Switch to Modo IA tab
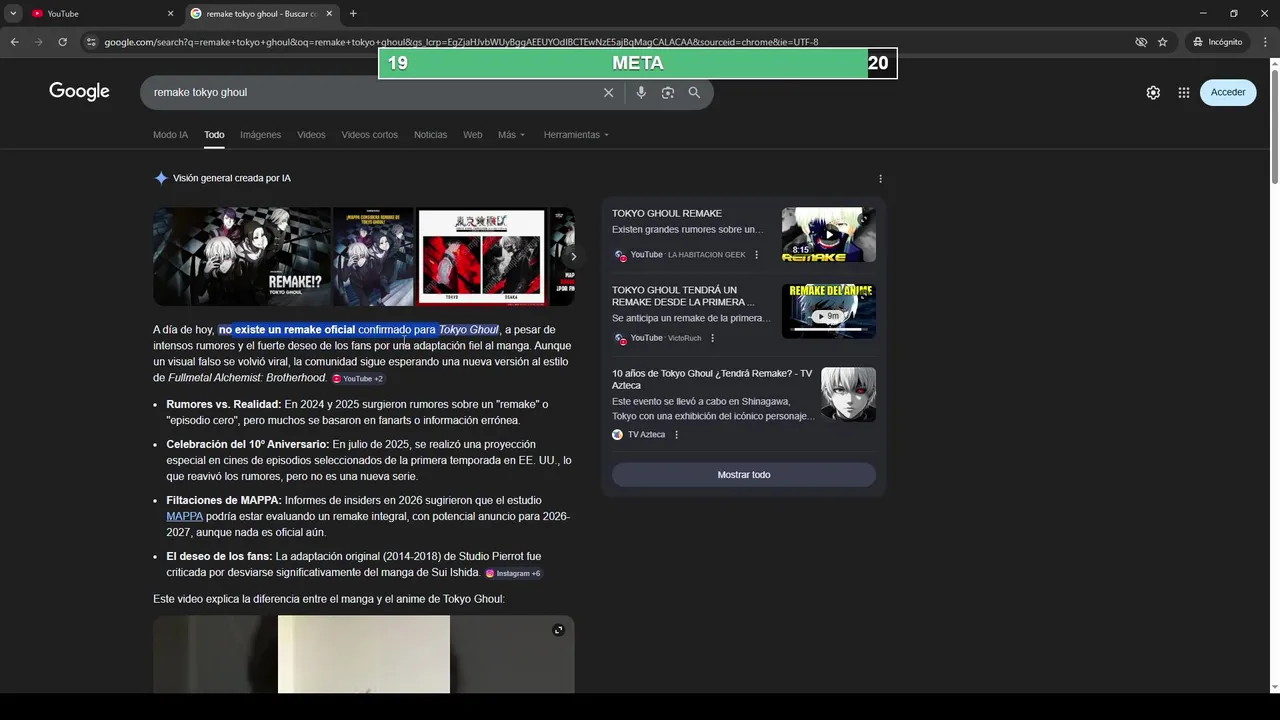This screenshot has height=720, width=1280. pyautogui.click(x=170, y=135)
